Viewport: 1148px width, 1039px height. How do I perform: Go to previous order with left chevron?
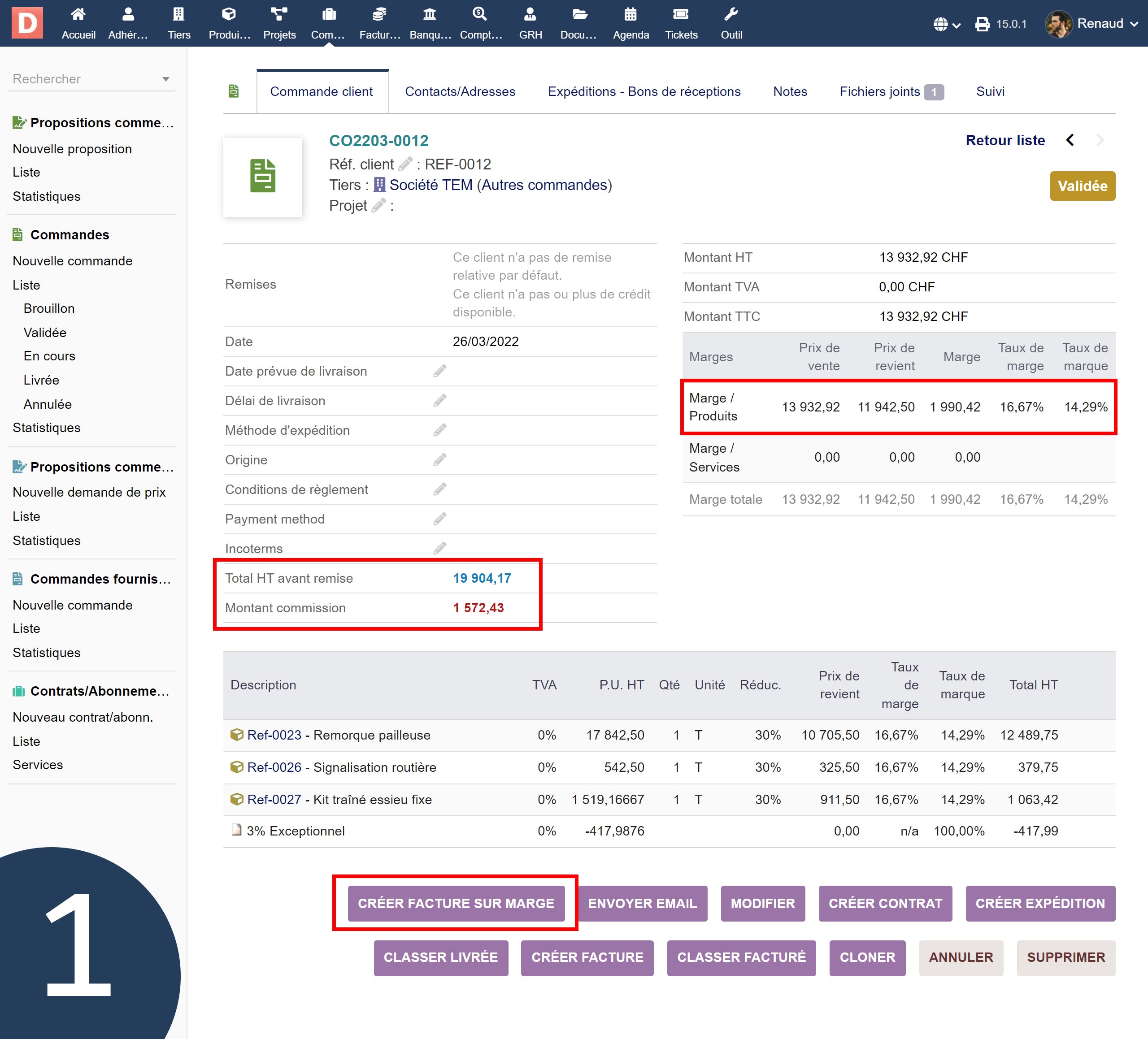(1070, 140)
